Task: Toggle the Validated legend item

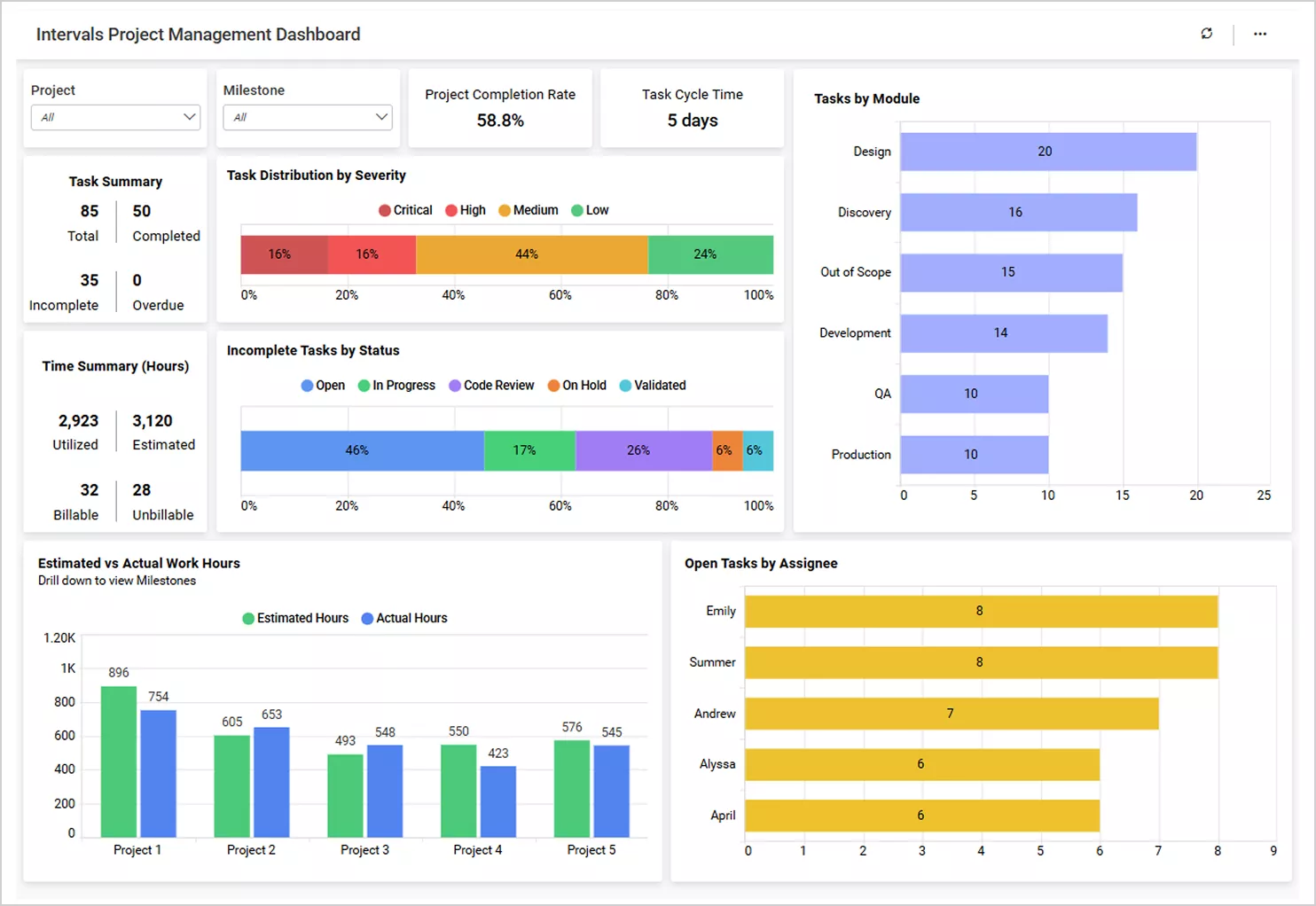Action: [x=653, y=386]
